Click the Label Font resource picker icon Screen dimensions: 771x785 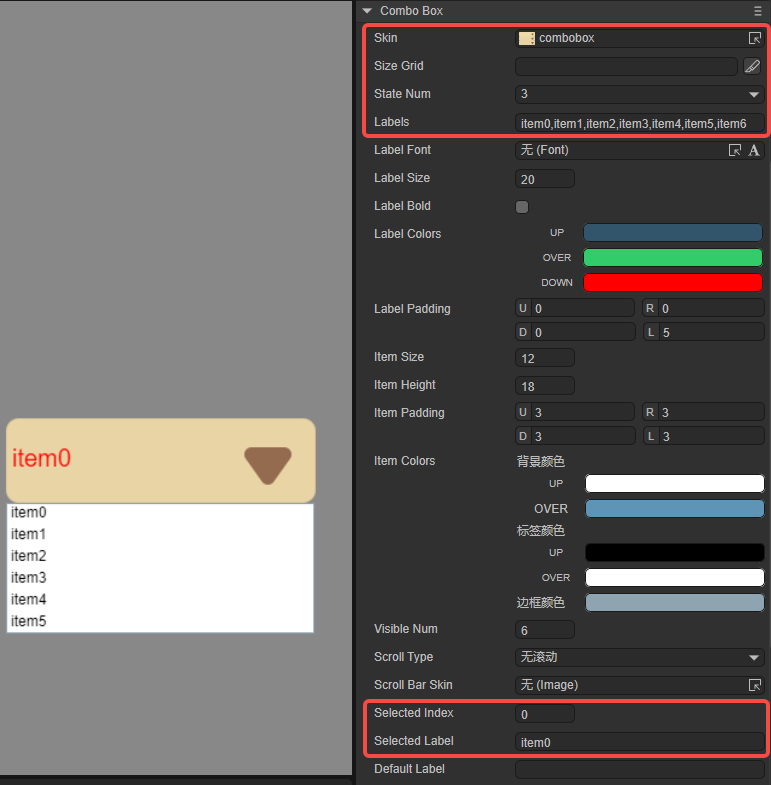pyautogui.click(x=735, y=150)
